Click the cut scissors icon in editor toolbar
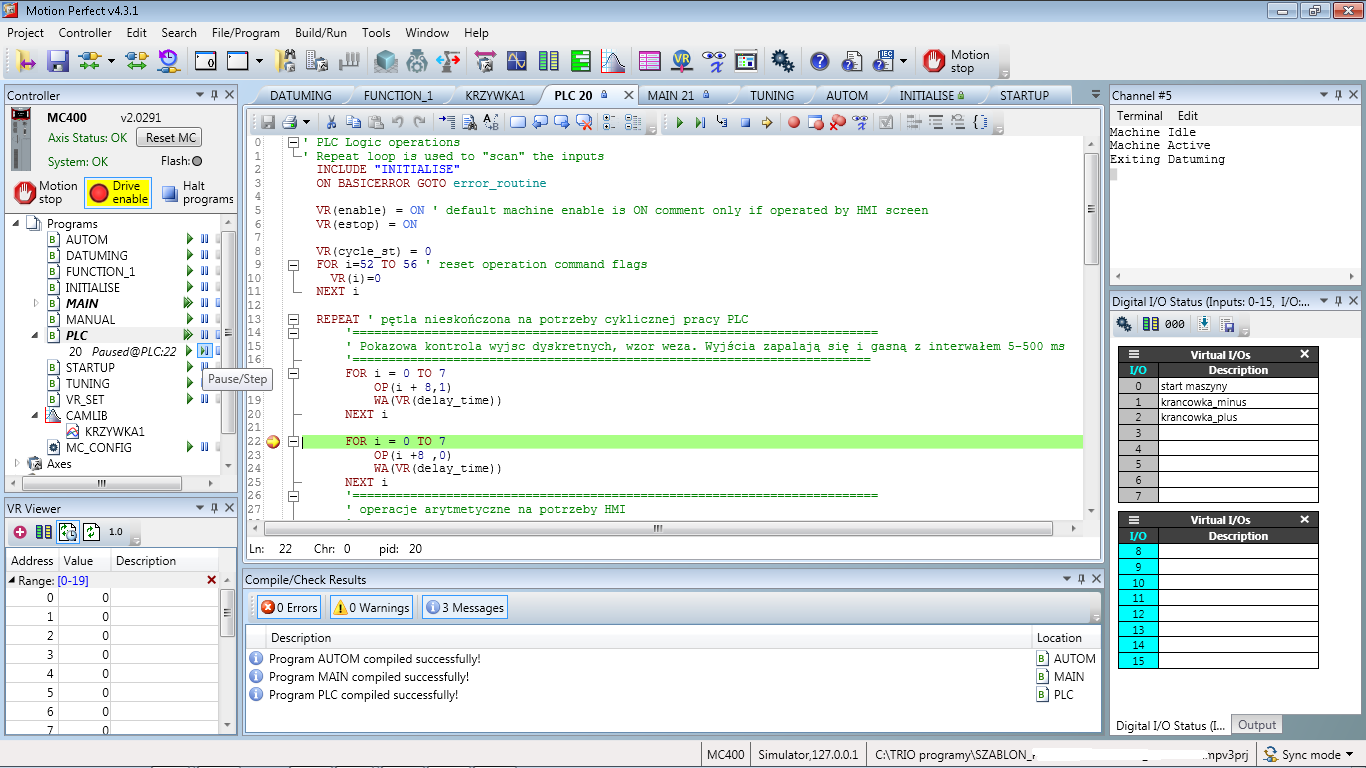 tap(331, 122)
